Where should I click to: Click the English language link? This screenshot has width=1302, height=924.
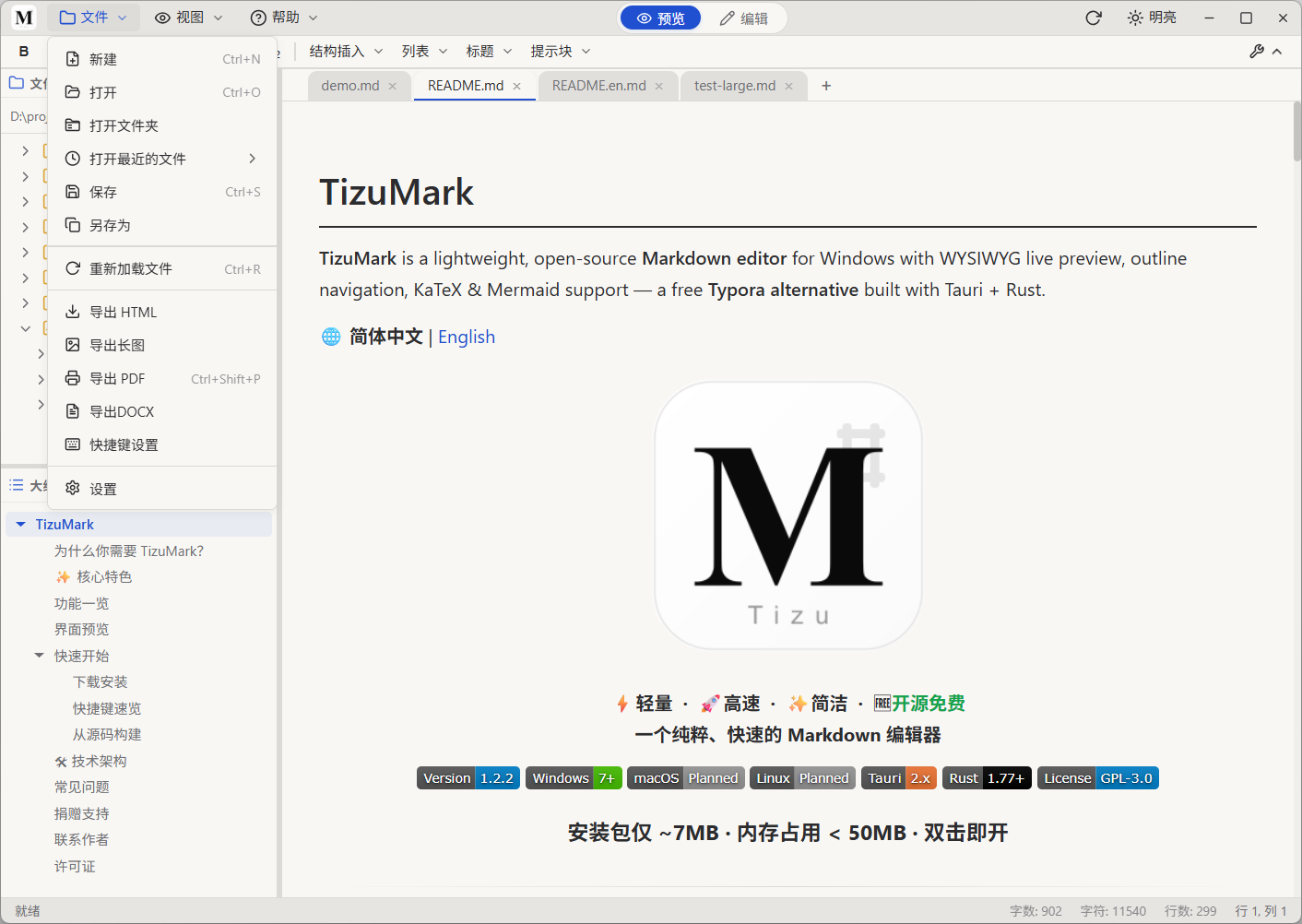coord(467,337)
